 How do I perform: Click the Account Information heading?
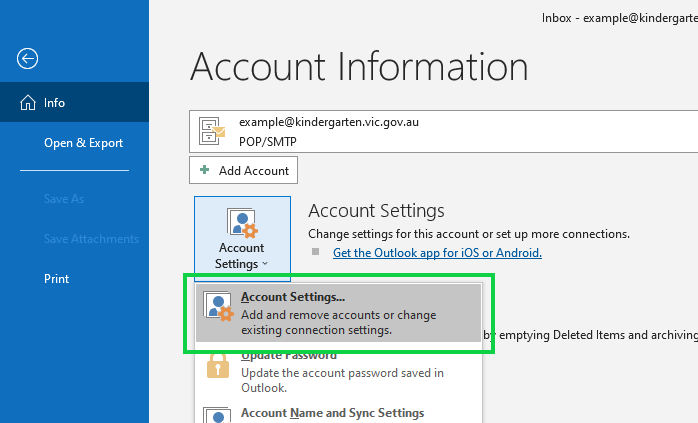[x=360, y=67]
